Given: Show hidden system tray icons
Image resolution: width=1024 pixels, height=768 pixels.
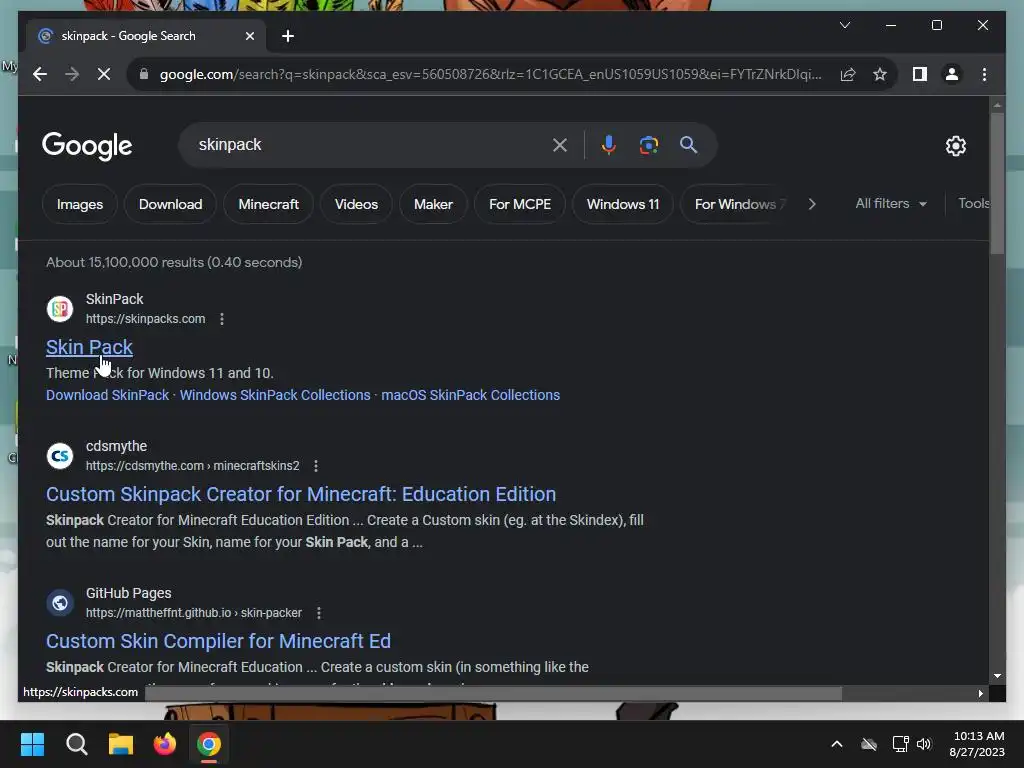Looking at the screenshot, I should [x=837, y=744].
